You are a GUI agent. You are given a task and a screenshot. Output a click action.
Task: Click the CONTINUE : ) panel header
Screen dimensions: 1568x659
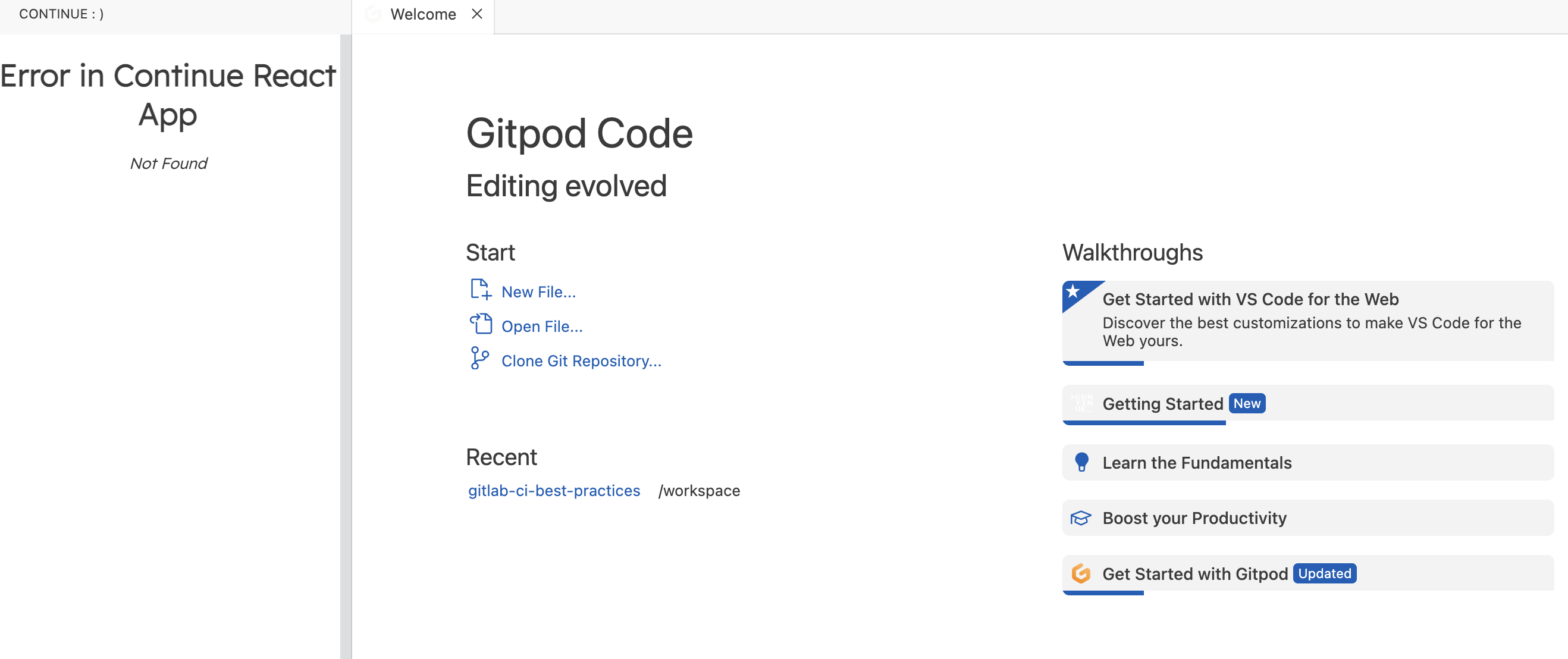coord(60,14)
